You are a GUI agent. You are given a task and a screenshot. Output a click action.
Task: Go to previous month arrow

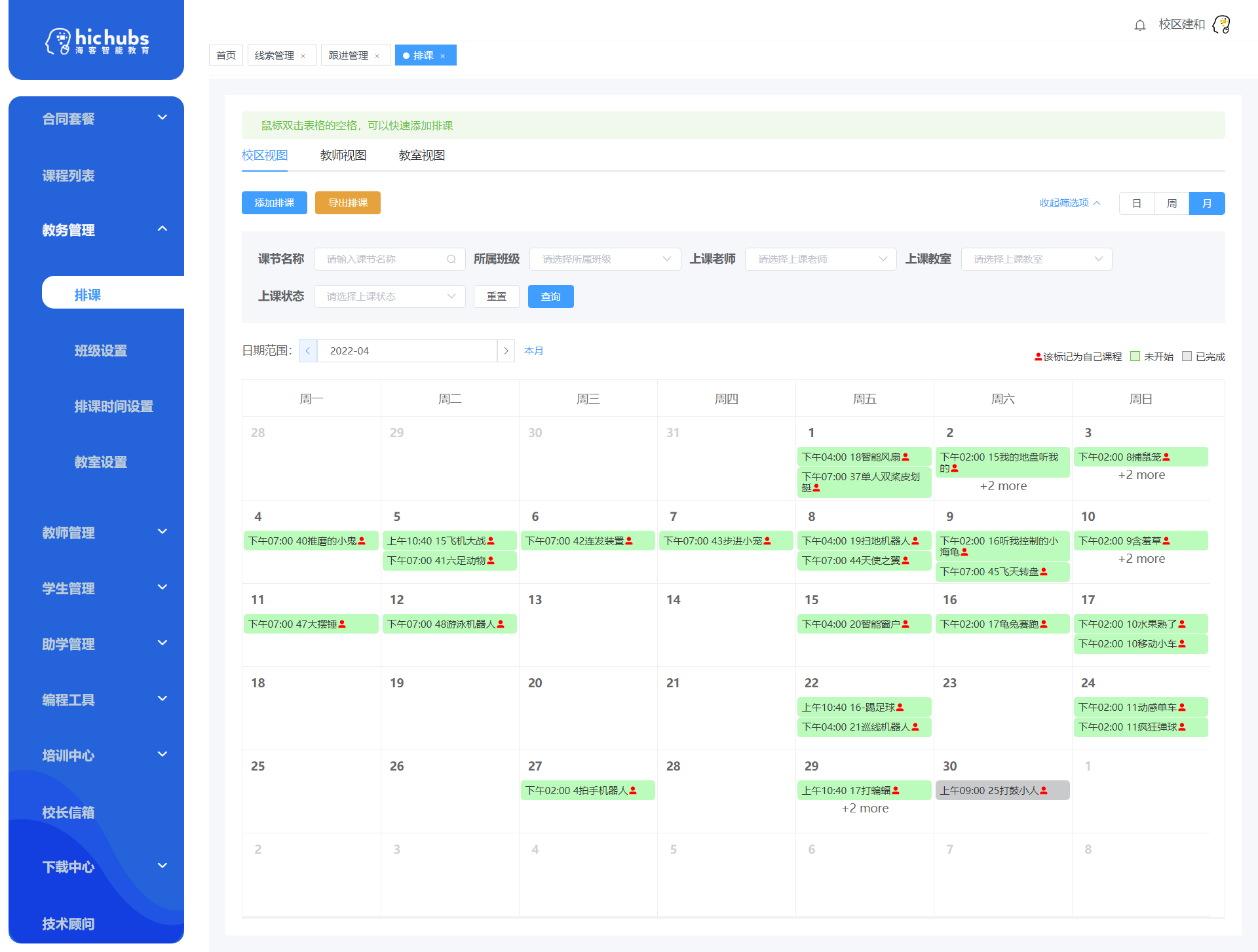click(x=308, y=351)
